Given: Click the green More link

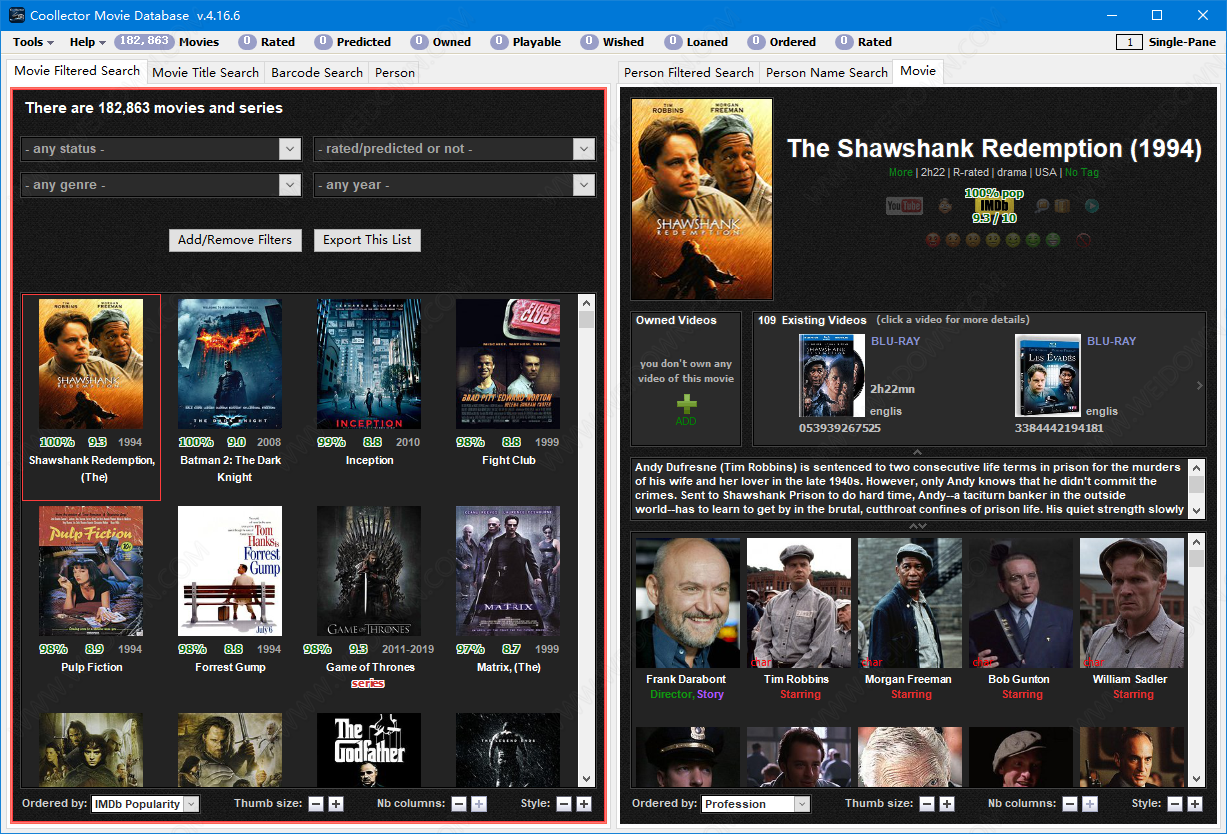Looking at the screenshot, I should click(900, 172).
